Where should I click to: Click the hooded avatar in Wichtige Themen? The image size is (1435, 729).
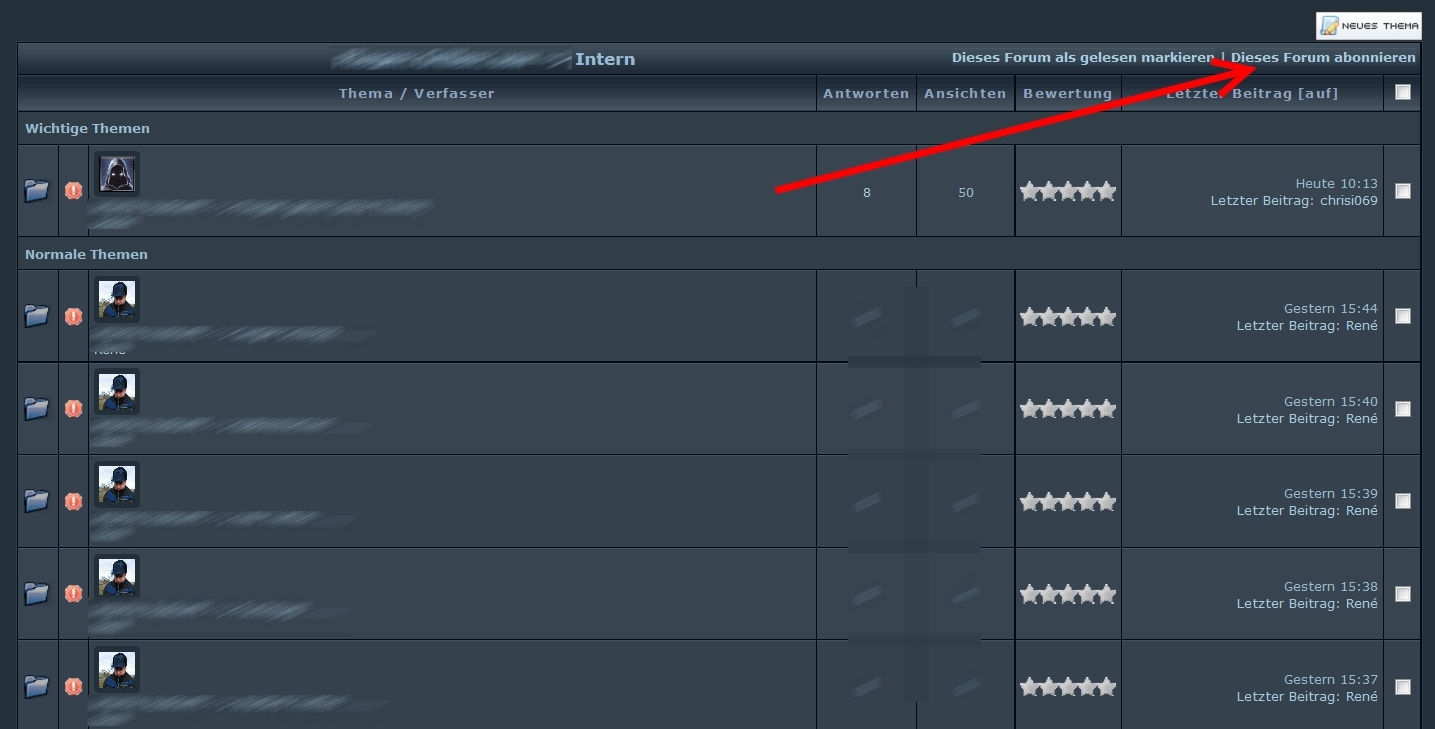click(x=117, y=174)
